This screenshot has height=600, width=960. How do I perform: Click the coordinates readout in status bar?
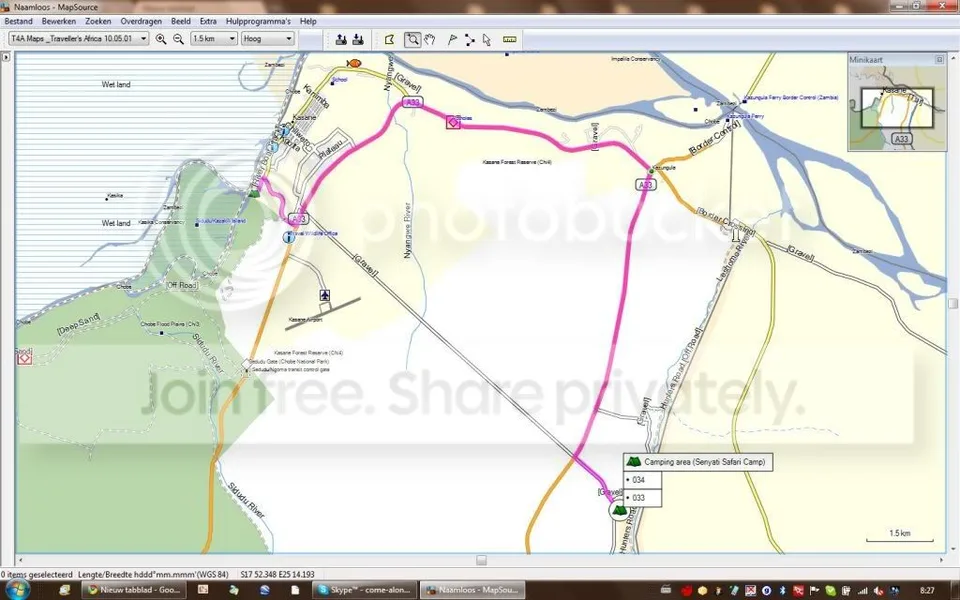(277, 575)
